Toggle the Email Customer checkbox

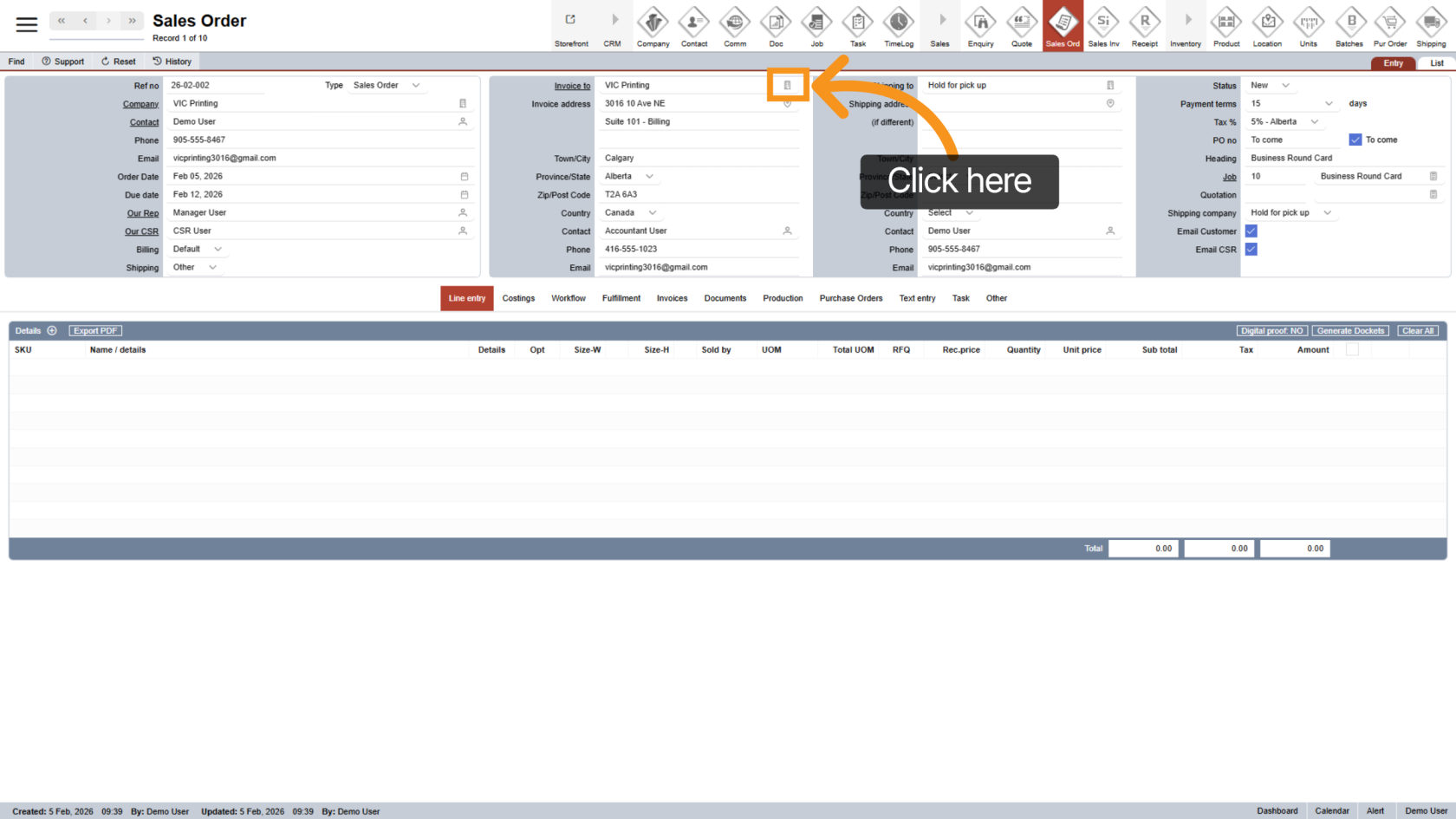coord(1251,231)
